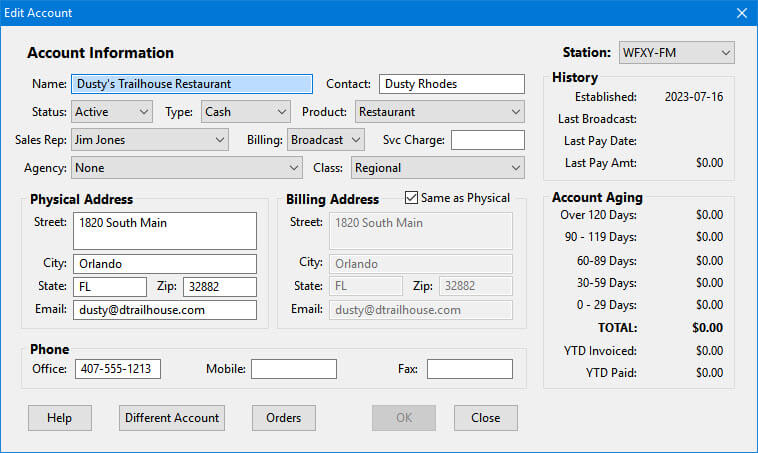Screen dimensions: 758x453
Task: Expand the Product dropdown showing Restaurant
Action: [x=438, y=112]
